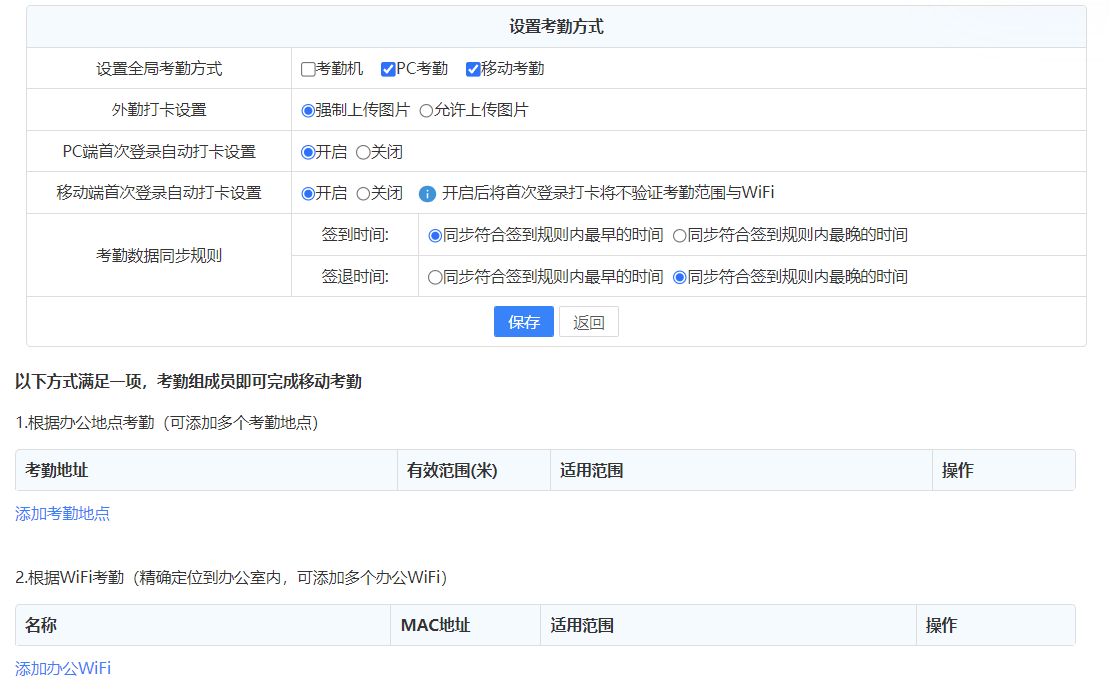Click the info icon beside mobile auto check-in
The image size is (1110, 697).
point(427,194)
